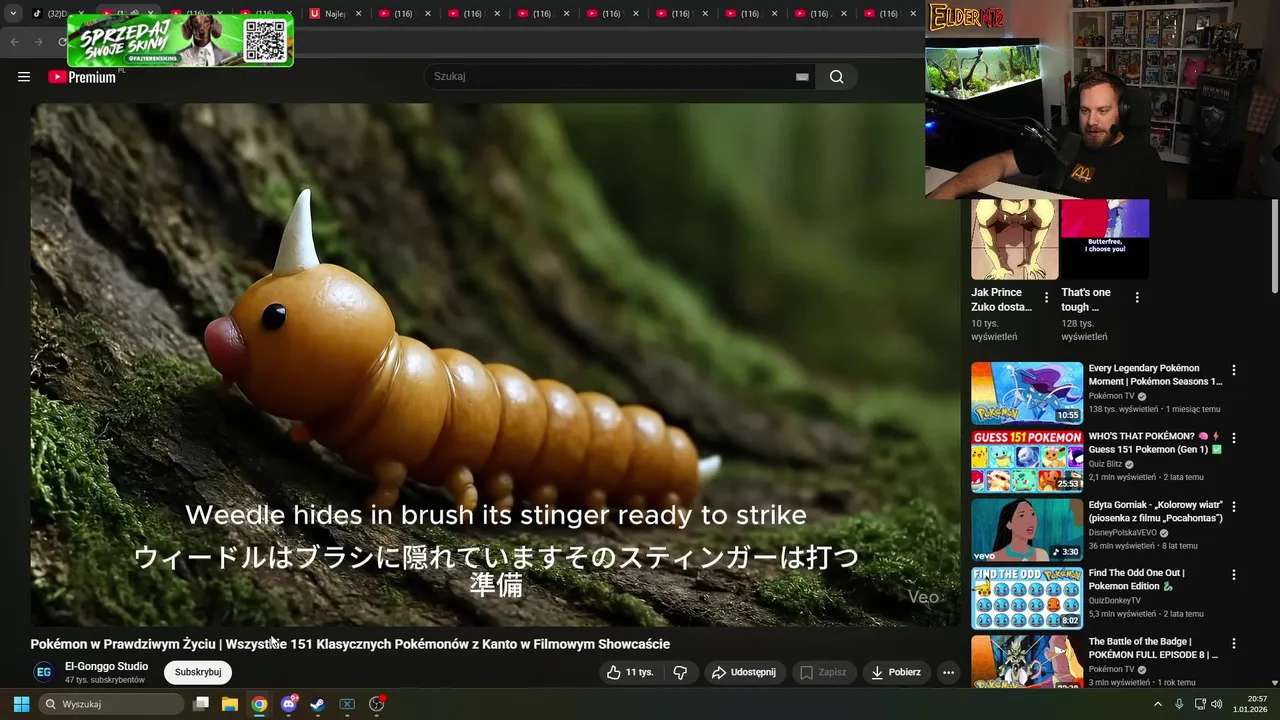Open Discord from the taskbar

(x=289, y=704)
